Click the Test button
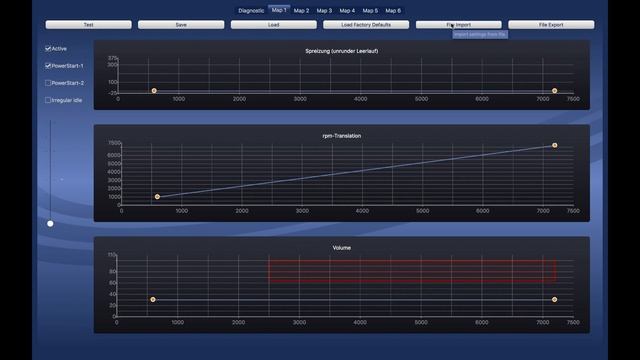Image resolution: width=640 pixels, height=360 pixels. [x=89, y=25]
